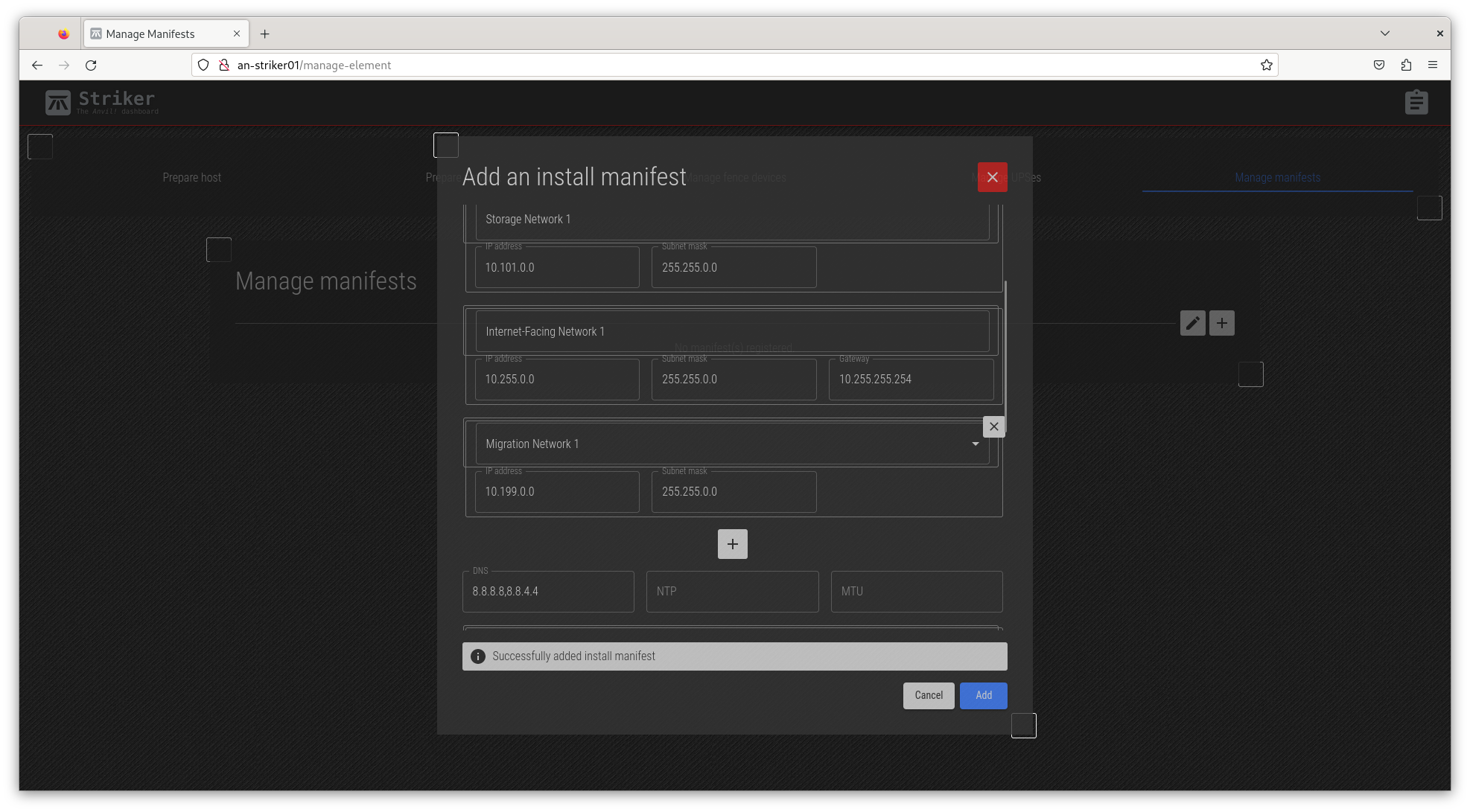Click the Striker logo
Image resolution: width=1470 pixels, height=812 pixels.
point(101,102)
